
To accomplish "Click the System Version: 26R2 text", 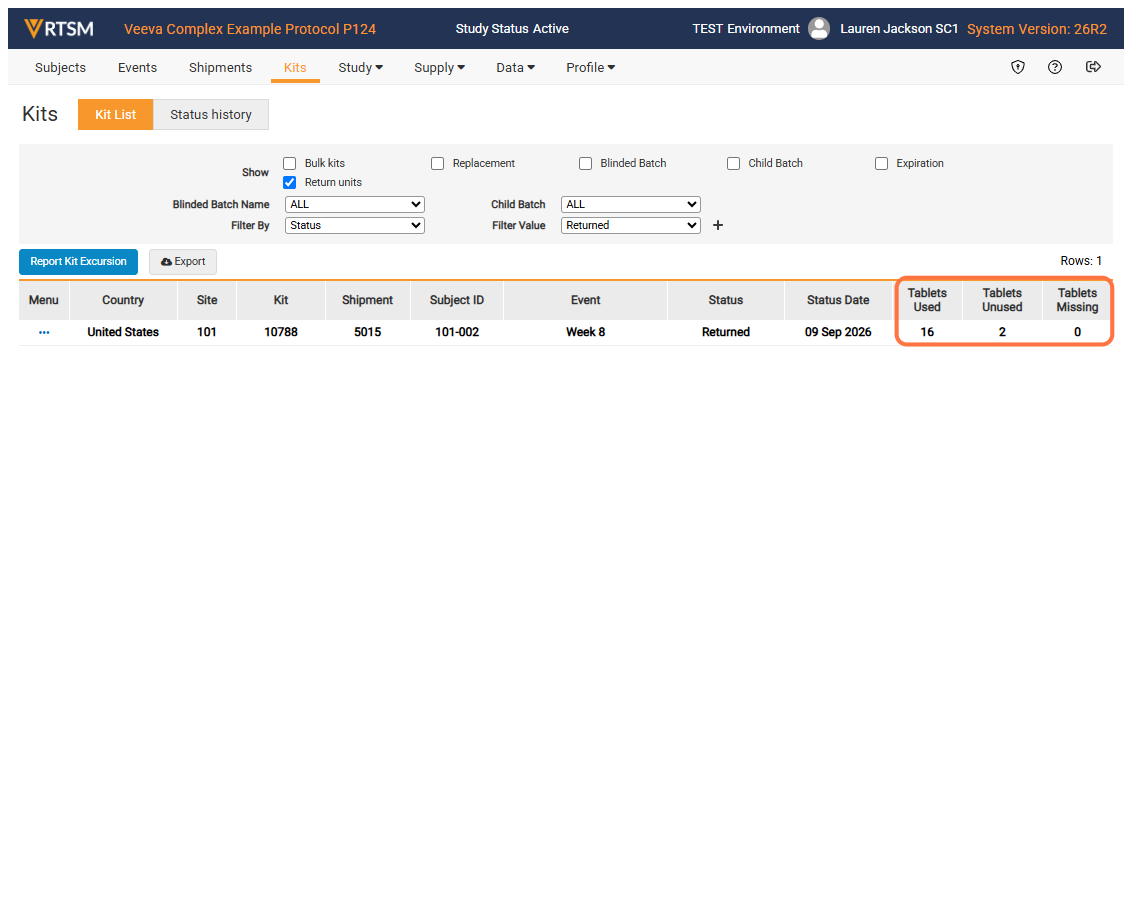I will [x=1037, y=29].
